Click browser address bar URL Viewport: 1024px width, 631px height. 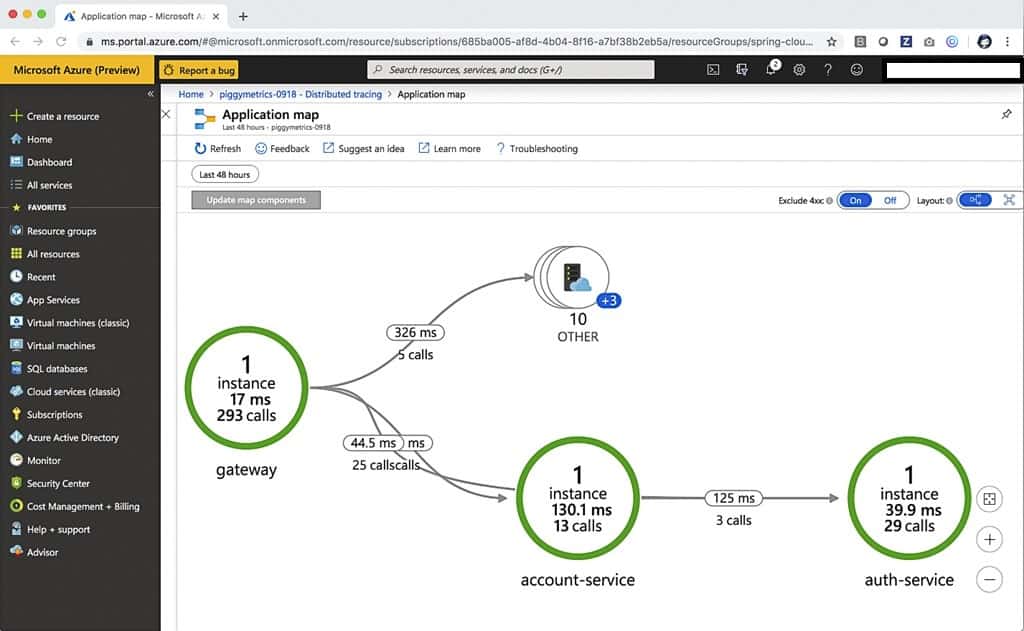tap(456, 42)
